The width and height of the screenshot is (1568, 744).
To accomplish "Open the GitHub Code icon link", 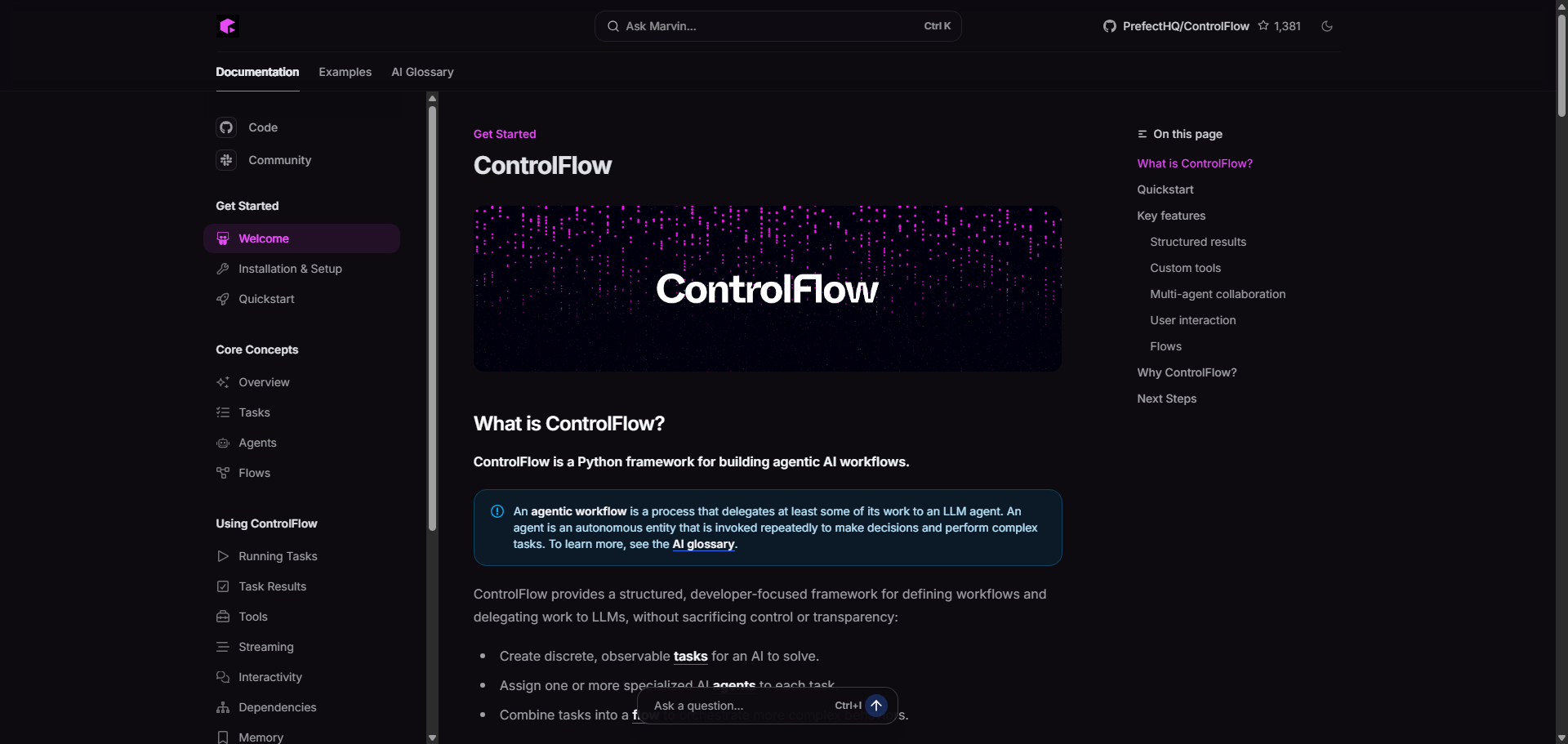I will [226, 127].
